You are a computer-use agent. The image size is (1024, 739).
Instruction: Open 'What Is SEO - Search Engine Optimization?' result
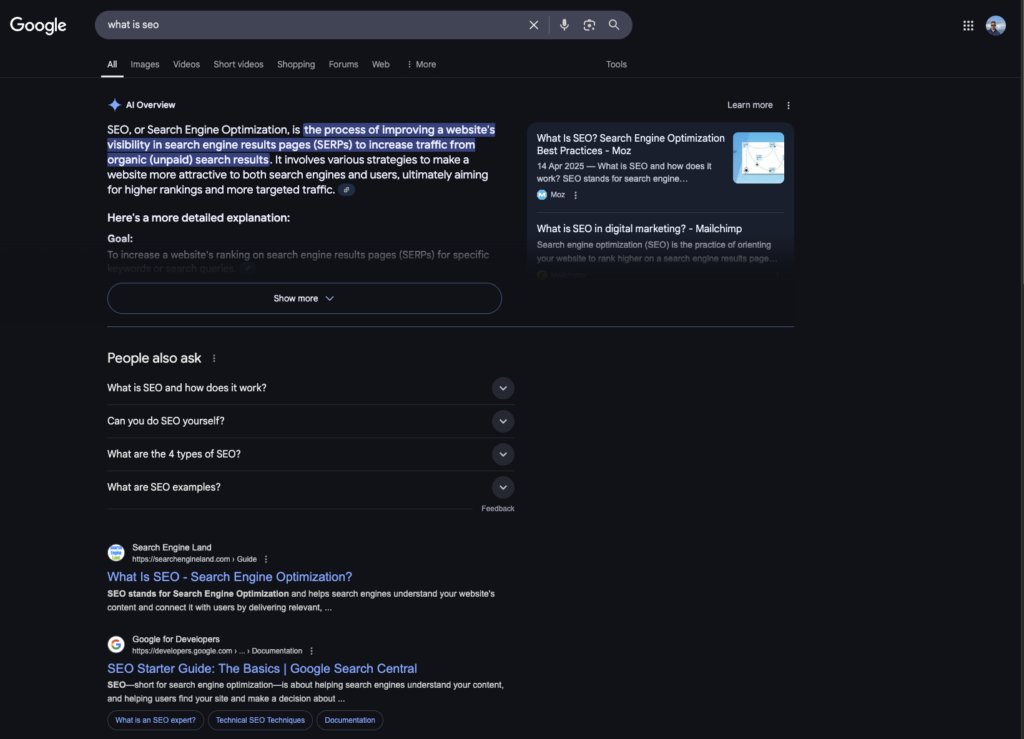(229, 576)
